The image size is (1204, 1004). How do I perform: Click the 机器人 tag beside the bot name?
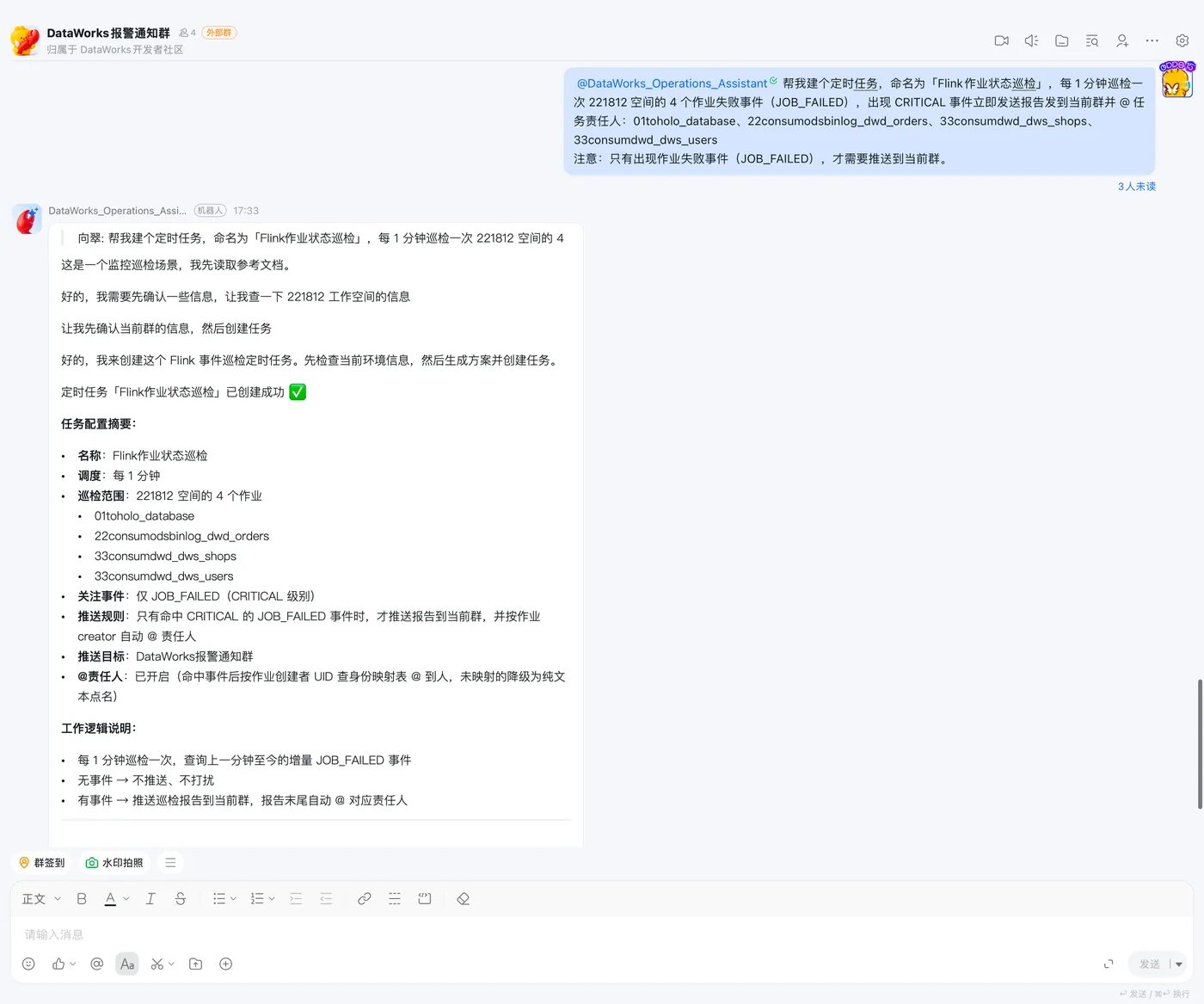210,211
